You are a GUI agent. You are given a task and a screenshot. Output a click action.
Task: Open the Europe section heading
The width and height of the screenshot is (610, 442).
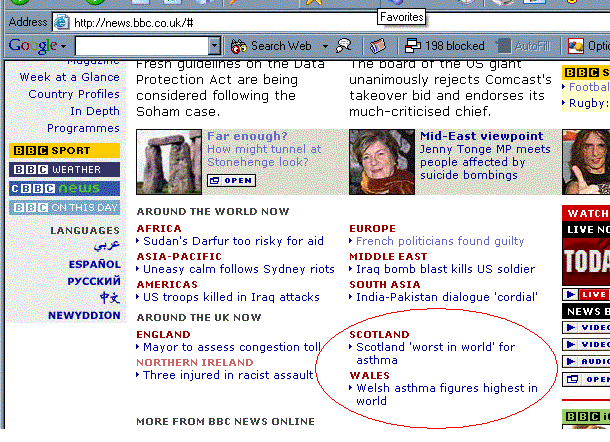tap(373, 228)
